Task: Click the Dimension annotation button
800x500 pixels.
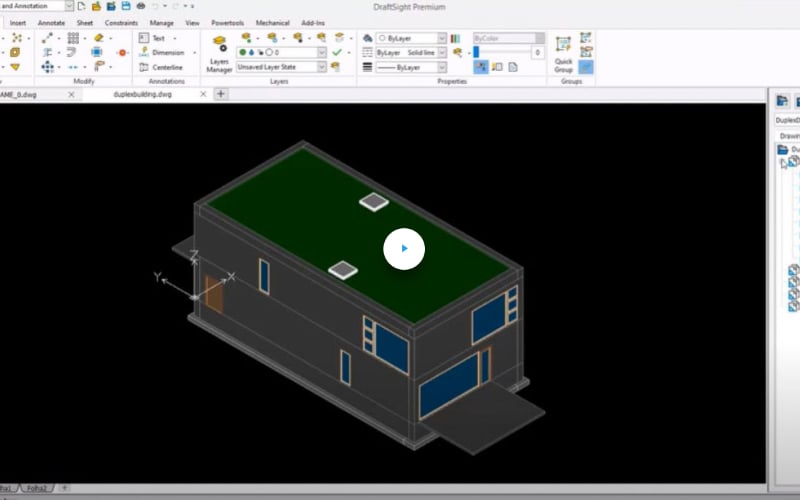Action: [162, 53]
